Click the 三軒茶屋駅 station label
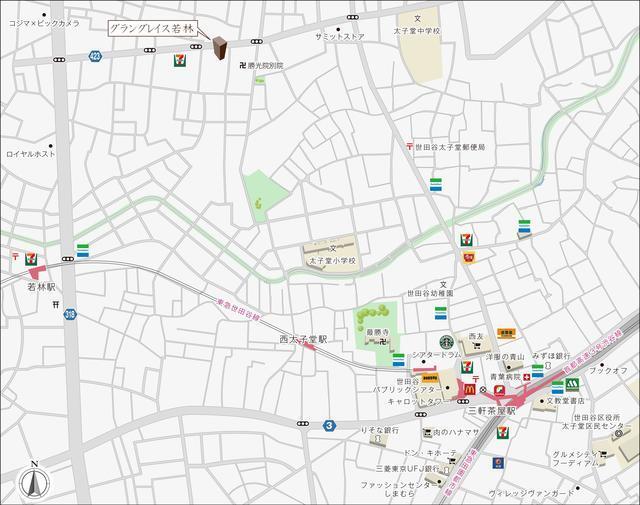The width and height of the screenshot is (640, 505). pyautogui.click(x=490, y=411)
